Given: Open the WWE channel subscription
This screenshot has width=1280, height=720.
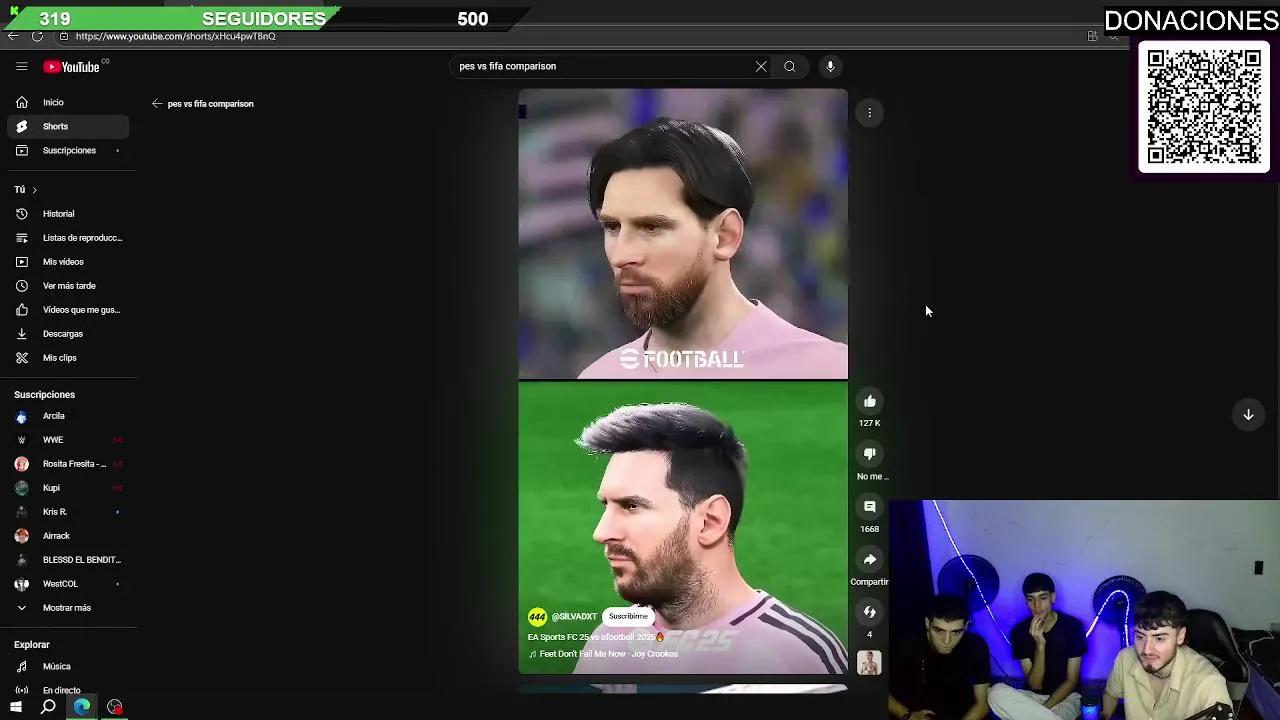Looking at the screenshot, I should click(x=68, y=440).
